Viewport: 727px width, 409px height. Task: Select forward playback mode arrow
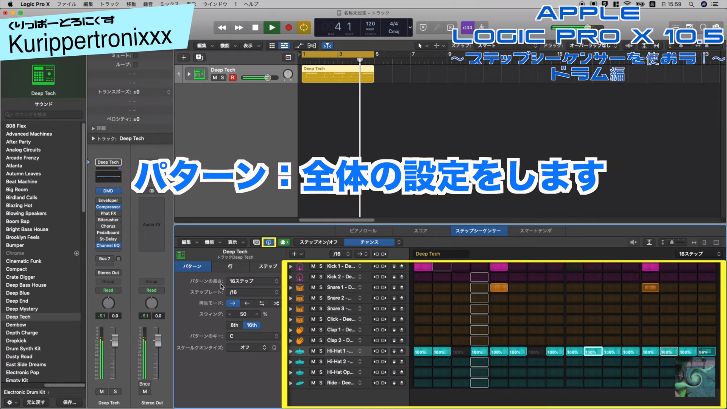[233, 303]
